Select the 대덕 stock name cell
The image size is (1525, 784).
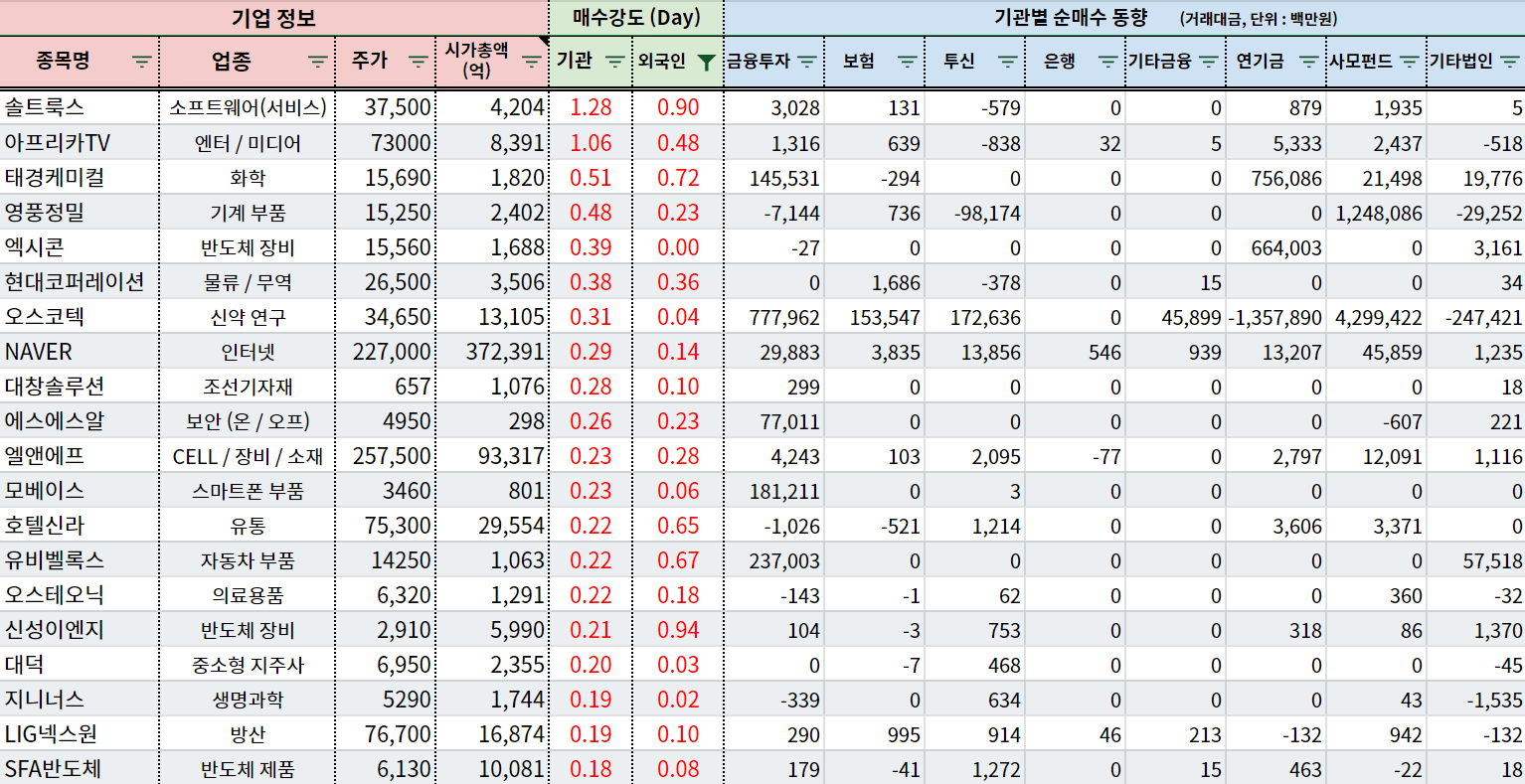(80, 664)
